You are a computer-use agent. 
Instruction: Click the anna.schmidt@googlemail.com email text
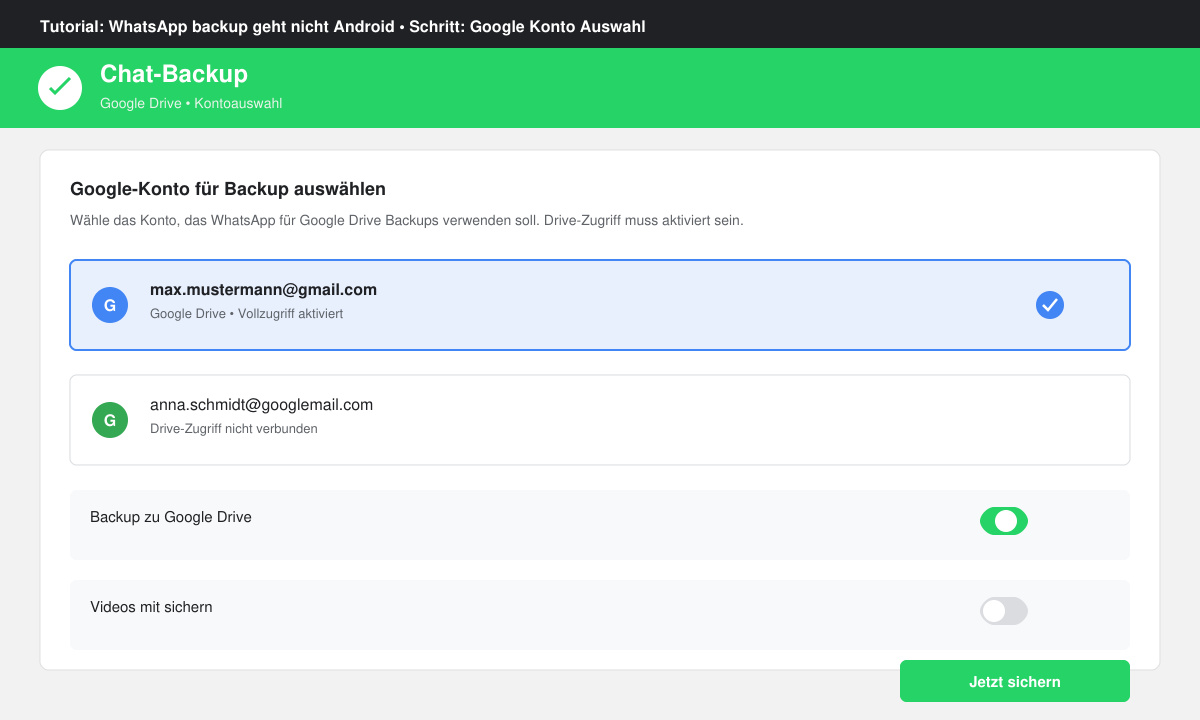point(261,405)
